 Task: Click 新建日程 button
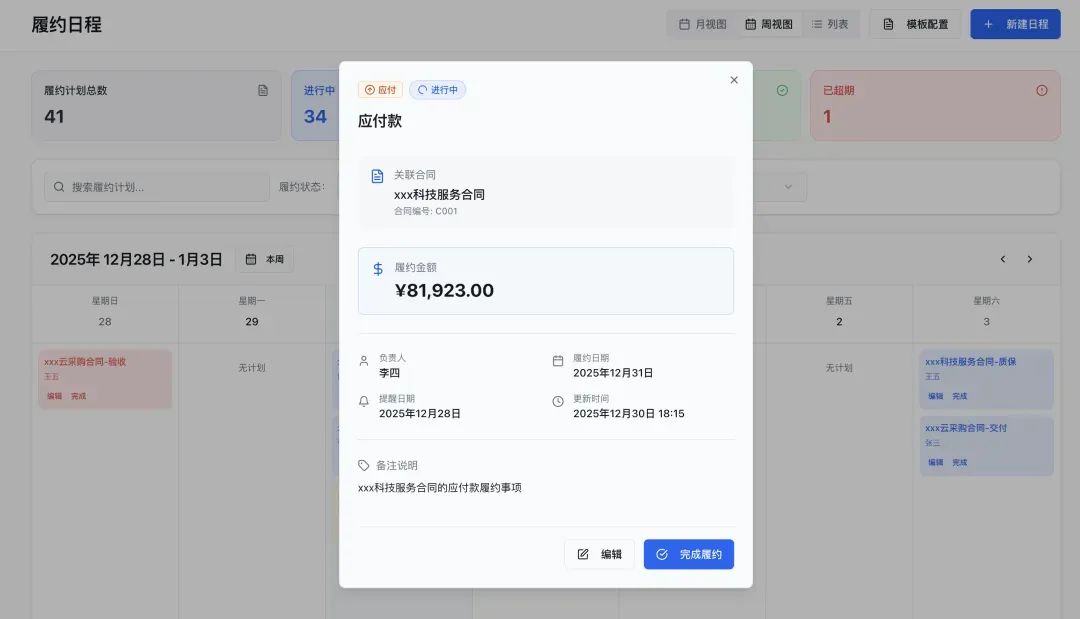pyautogui.click(x=1015, y=24)
